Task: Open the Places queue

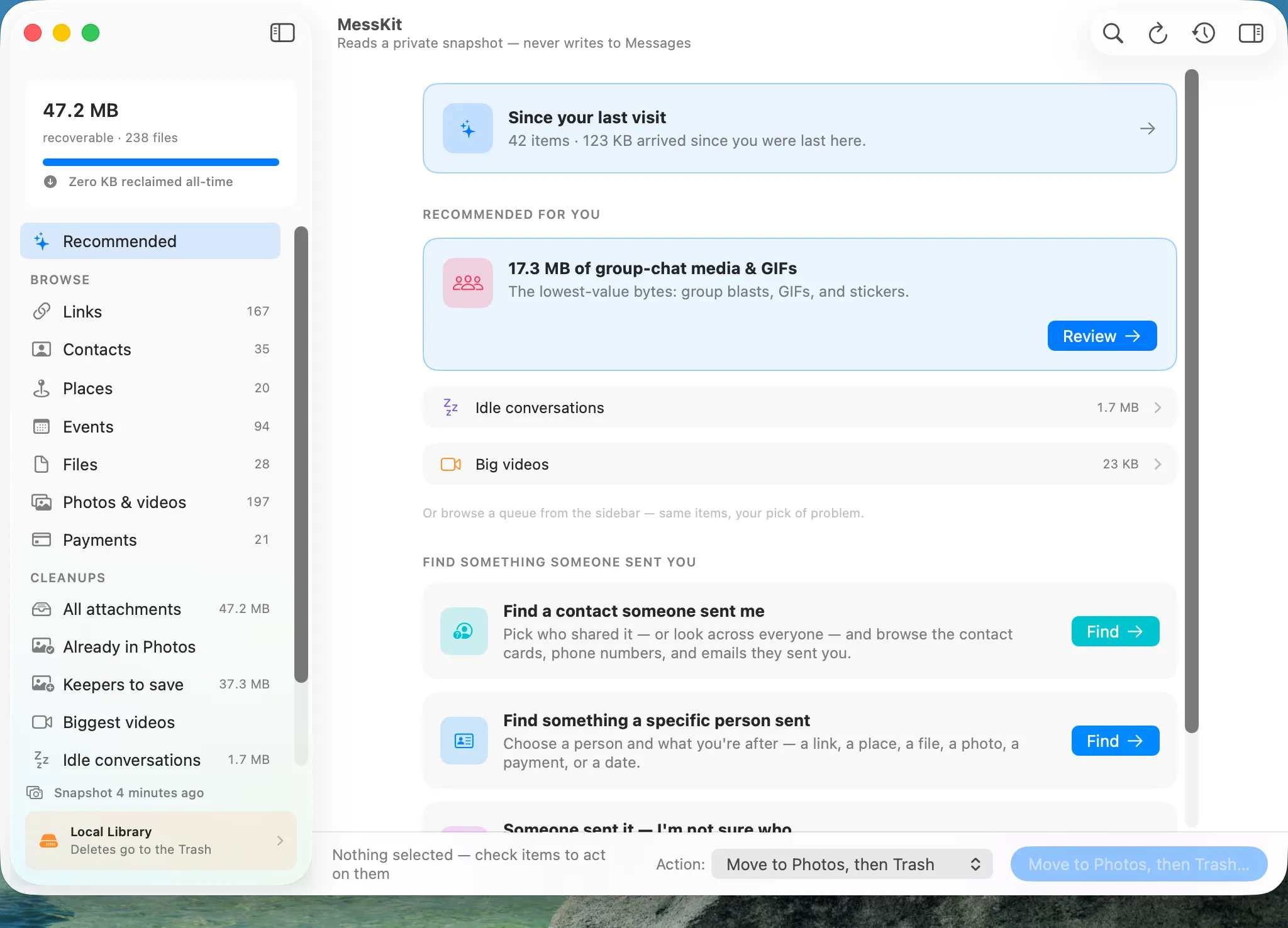Action: coord(150,388)
